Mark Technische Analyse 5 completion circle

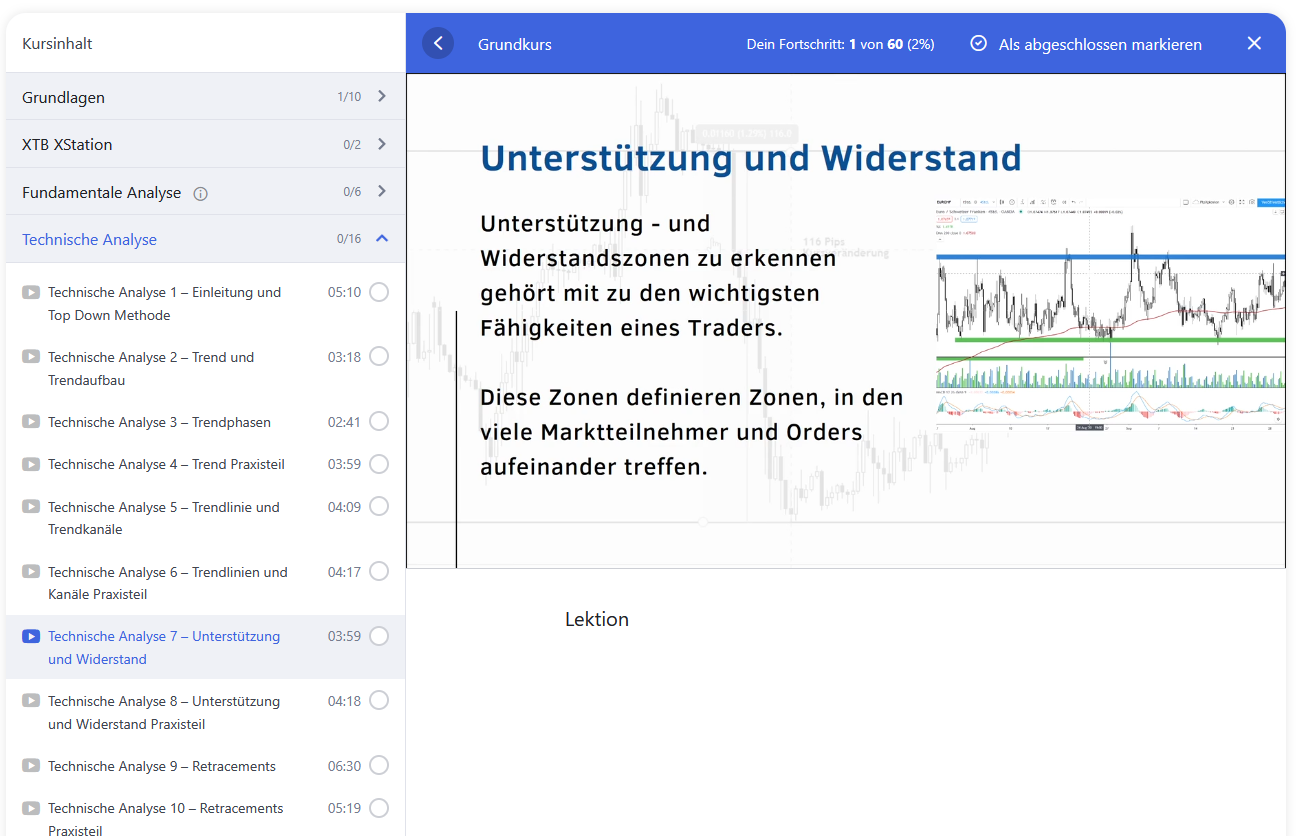[379, 507]
